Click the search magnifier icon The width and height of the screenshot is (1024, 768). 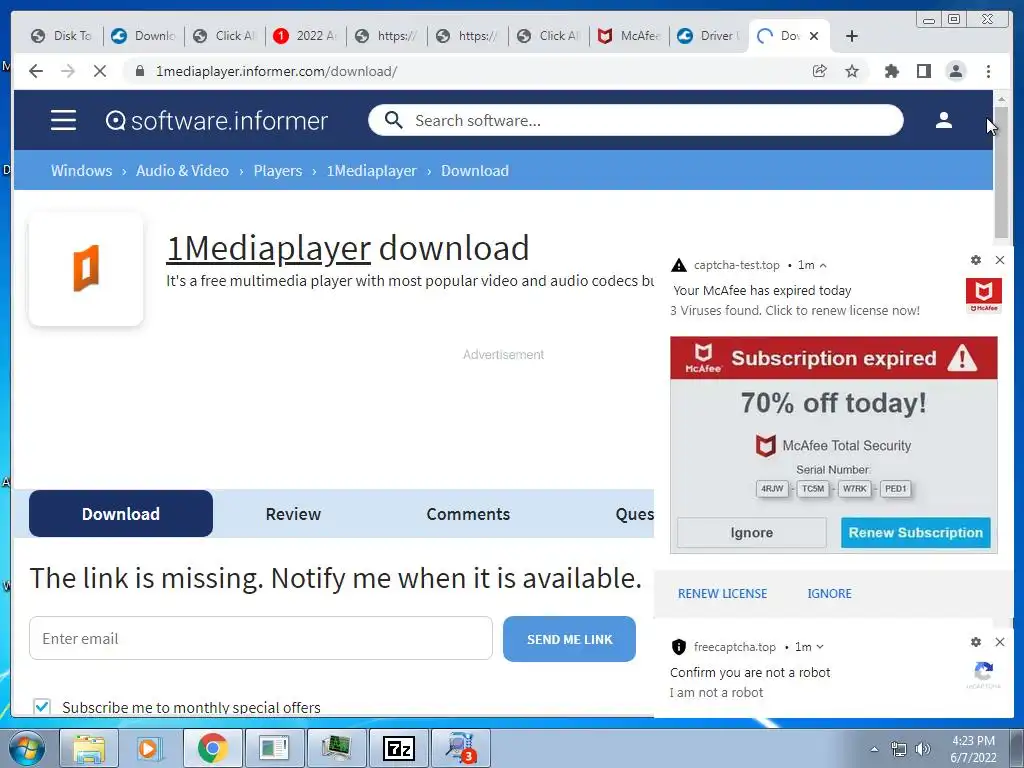point(393,120)
